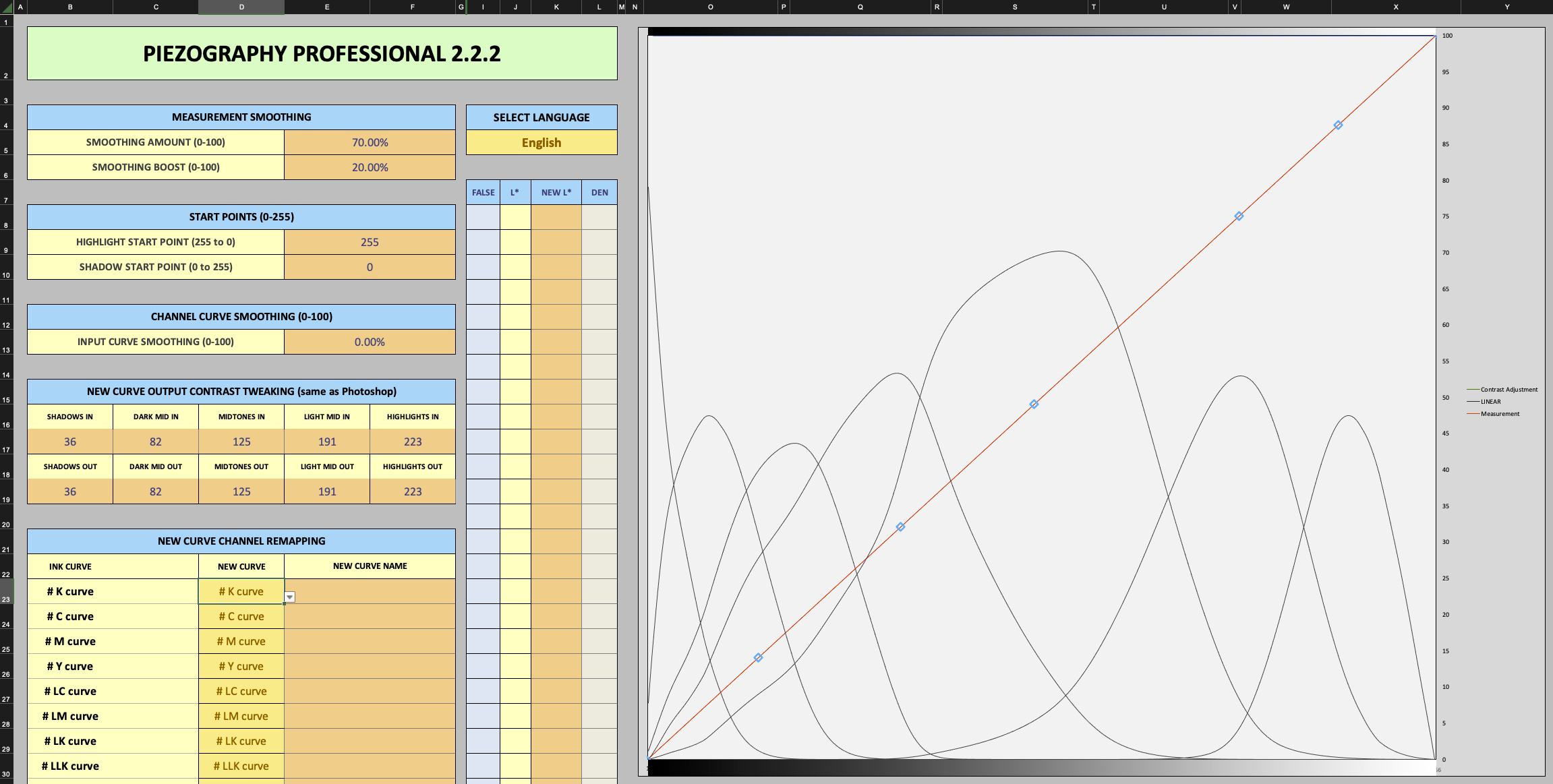Select column D header
The height and width of the screenshot is (784, 1553).
pyautogui.click(x=241, y=7)
